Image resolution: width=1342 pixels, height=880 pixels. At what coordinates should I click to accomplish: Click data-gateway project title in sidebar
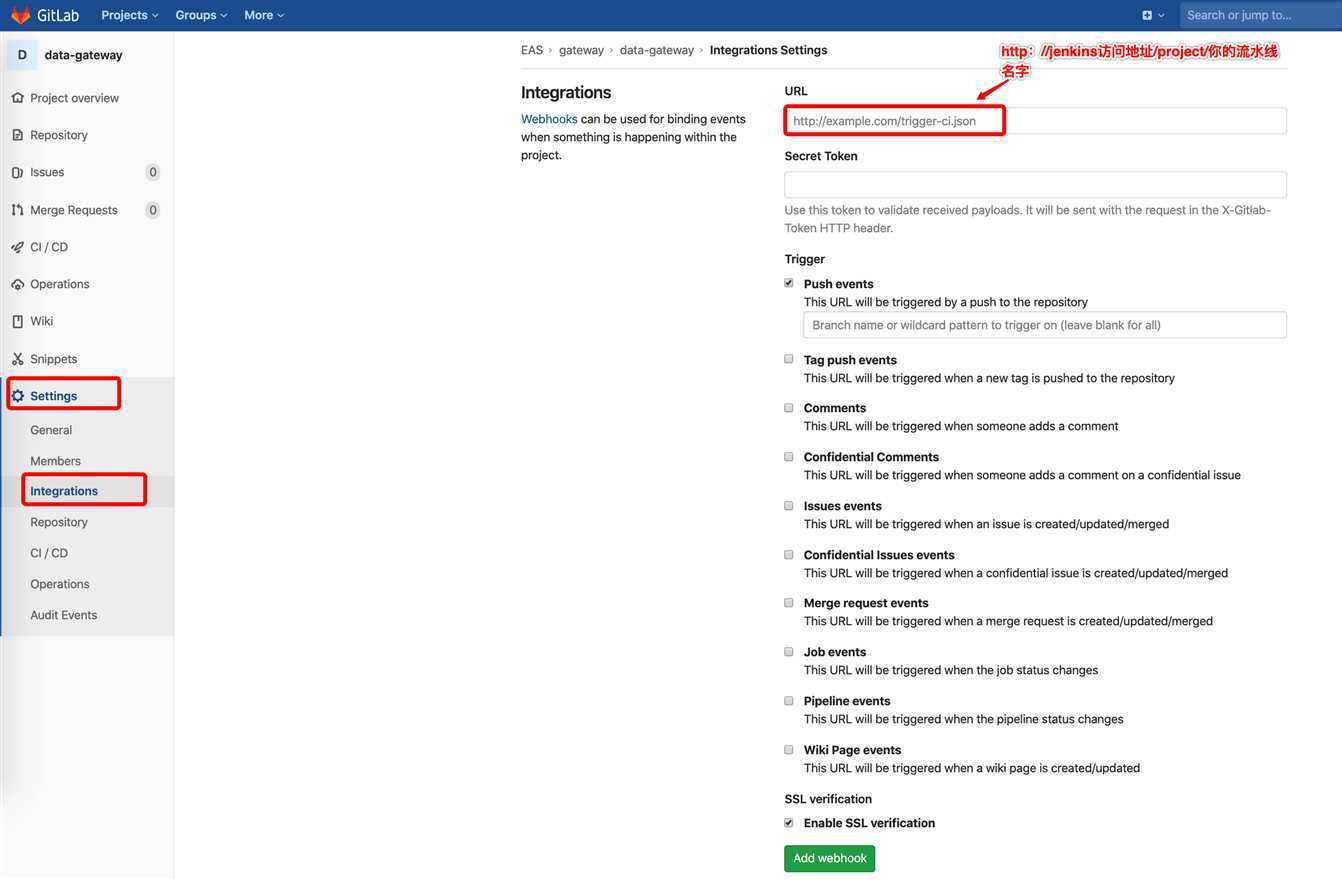pyautogui.click(x=83, y=55)
